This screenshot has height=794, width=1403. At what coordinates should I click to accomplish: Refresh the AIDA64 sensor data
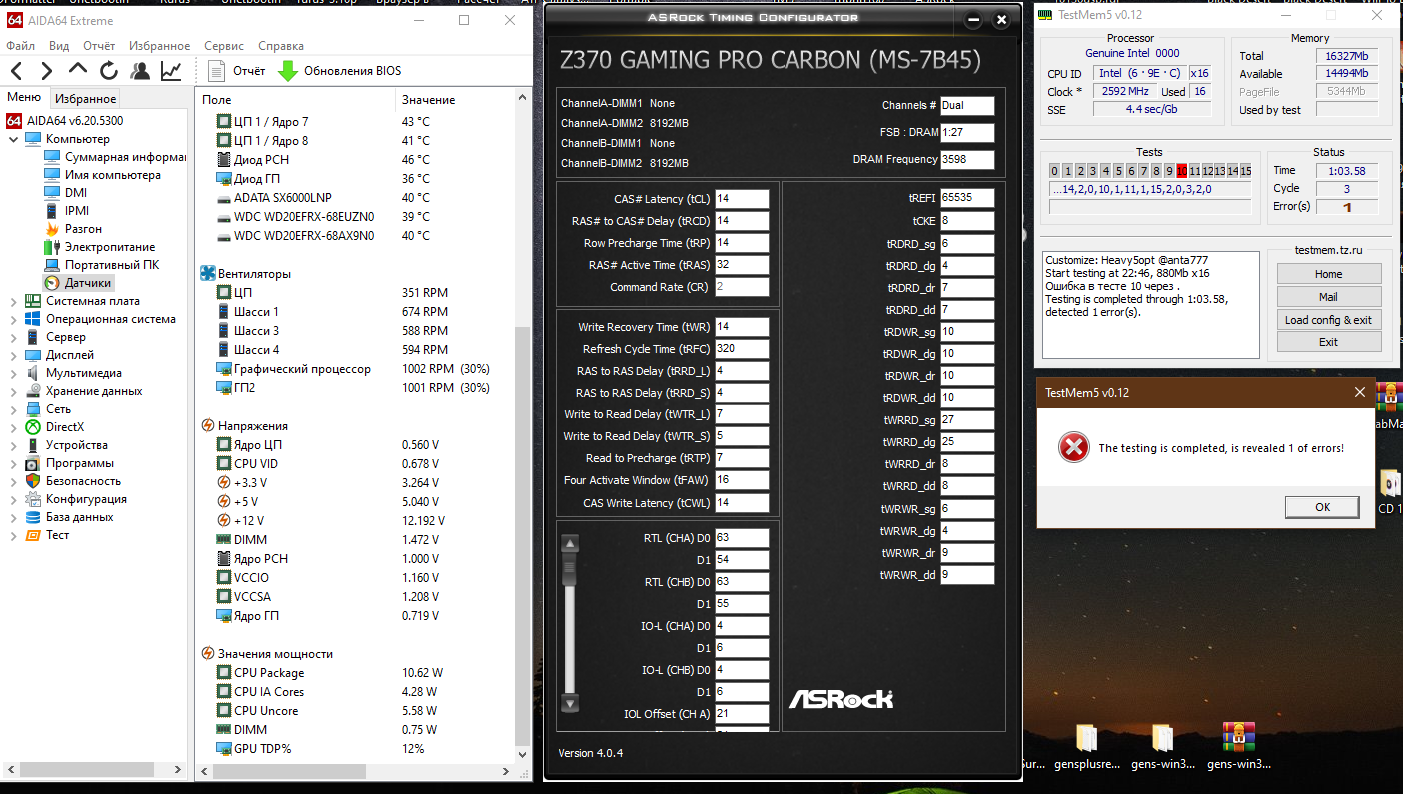click(109, 71)
